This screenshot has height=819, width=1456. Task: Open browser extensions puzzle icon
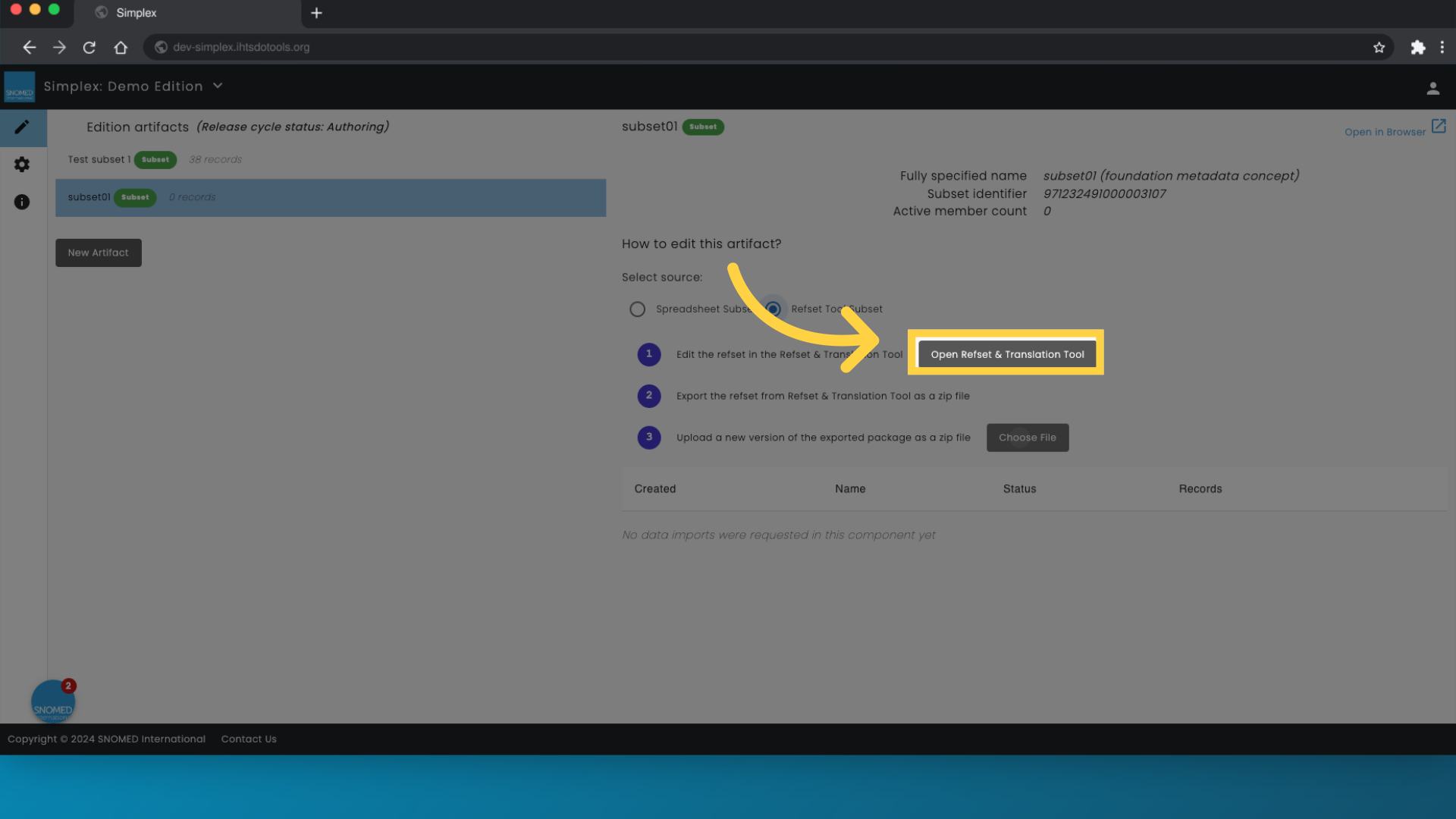point(1417,47)
